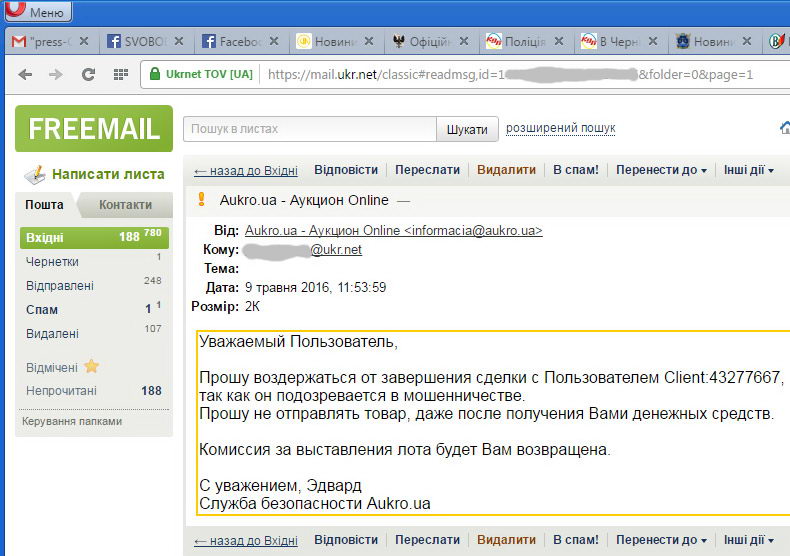
Task: Expand the top Перенести до dropdown
Action: pyautogui.click(x=661, y=170)
